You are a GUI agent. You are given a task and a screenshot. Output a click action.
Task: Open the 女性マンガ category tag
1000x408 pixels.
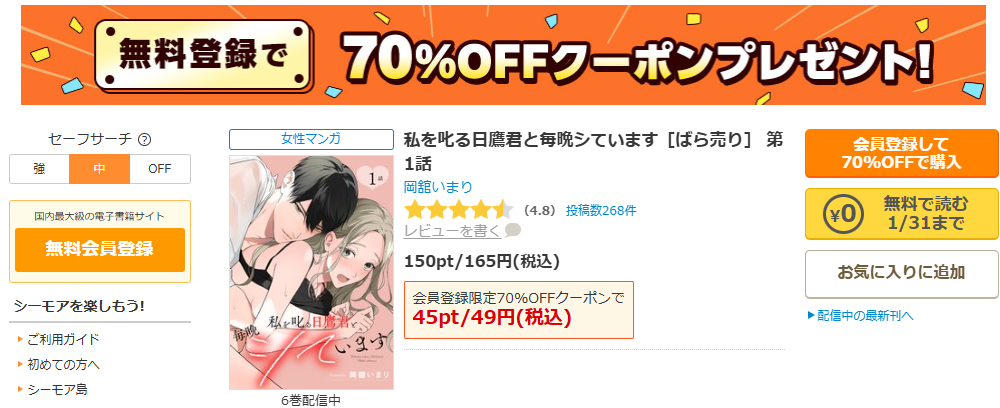click(311, 139)
